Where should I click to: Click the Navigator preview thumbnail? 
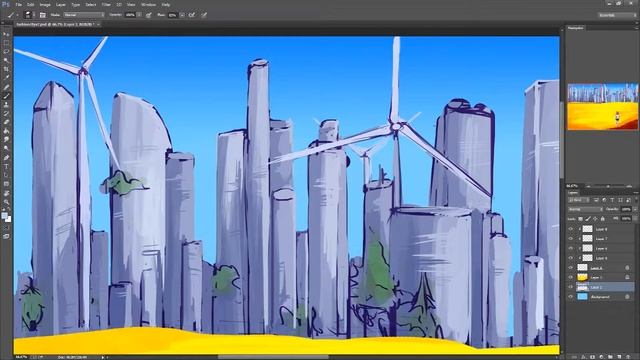pyautogui.click(x=602, y=107)
